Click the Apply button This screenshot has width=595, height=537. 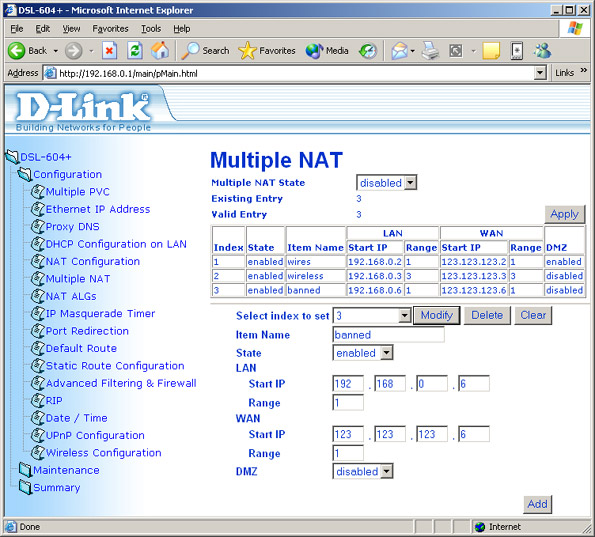click(565, 214)
